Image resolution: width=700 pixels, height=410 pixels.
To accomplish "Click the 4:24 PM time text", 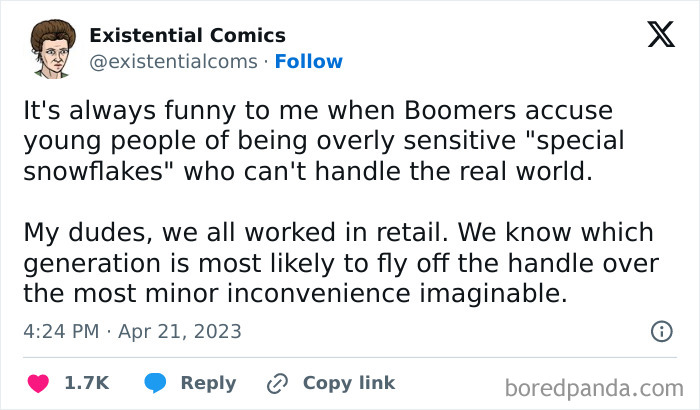I will [59, 331].
